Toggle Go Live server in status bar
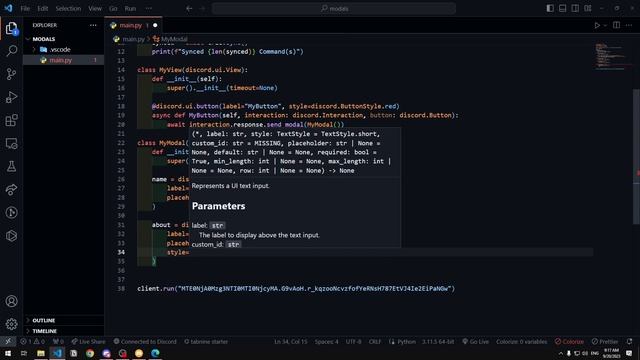The image size is (640, 360). point(476,342)
